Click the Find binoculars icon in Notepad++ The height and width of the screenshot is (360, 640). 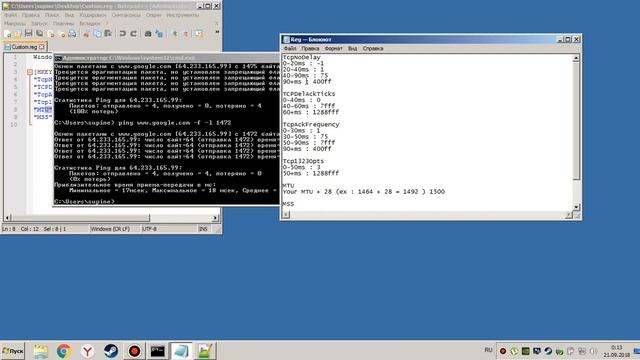[x=148, y=34]
